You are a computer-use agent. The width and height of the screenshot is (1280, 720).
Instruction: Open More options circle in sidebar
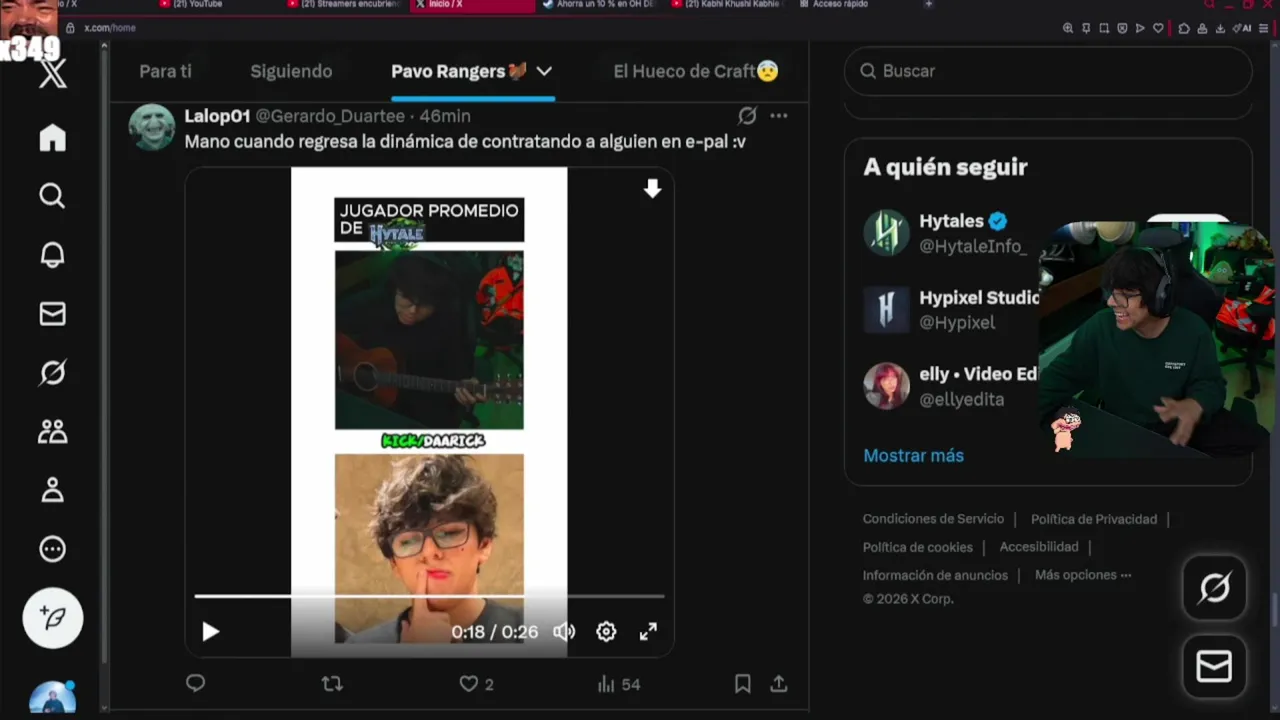coord(52,549)
